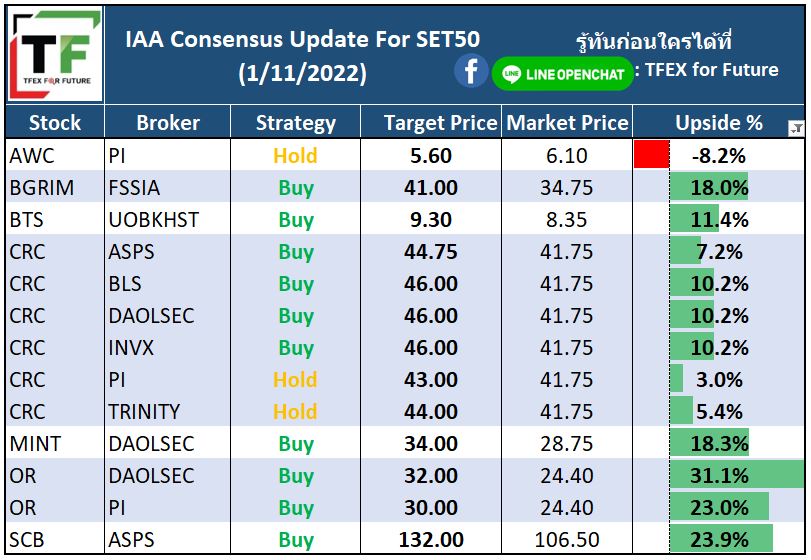Open the Upside % filter dropdown arrow

[x=796, y=128]
